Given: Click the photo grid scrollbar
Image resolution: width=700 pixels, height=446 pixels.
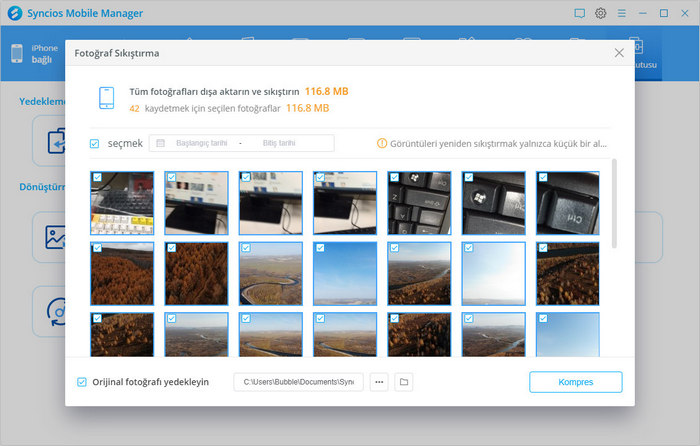Looking at the screenshot, I should click(614, 203).
